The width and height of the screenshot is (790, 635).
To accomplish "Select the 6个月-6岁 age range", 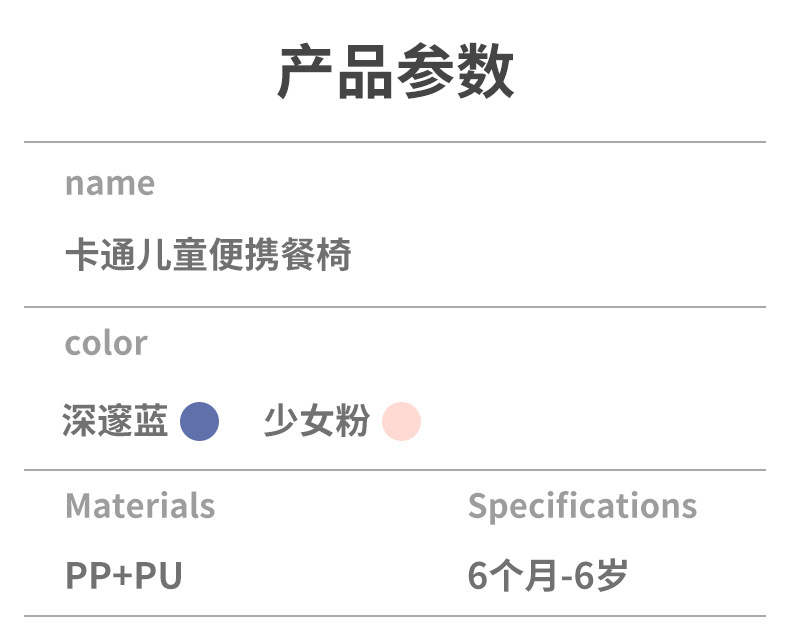I will pos(548,575).
